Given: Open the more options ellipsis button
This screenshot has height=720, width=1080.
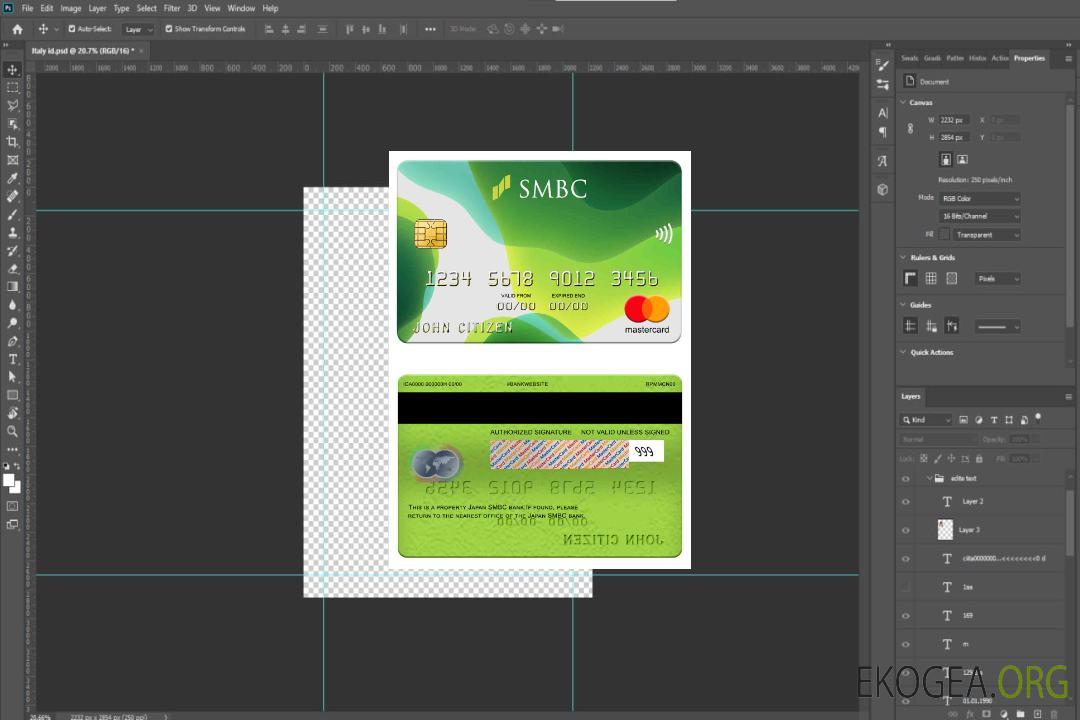Looking at the screenshot, I should pyautogui.click(x=430, y=29).
